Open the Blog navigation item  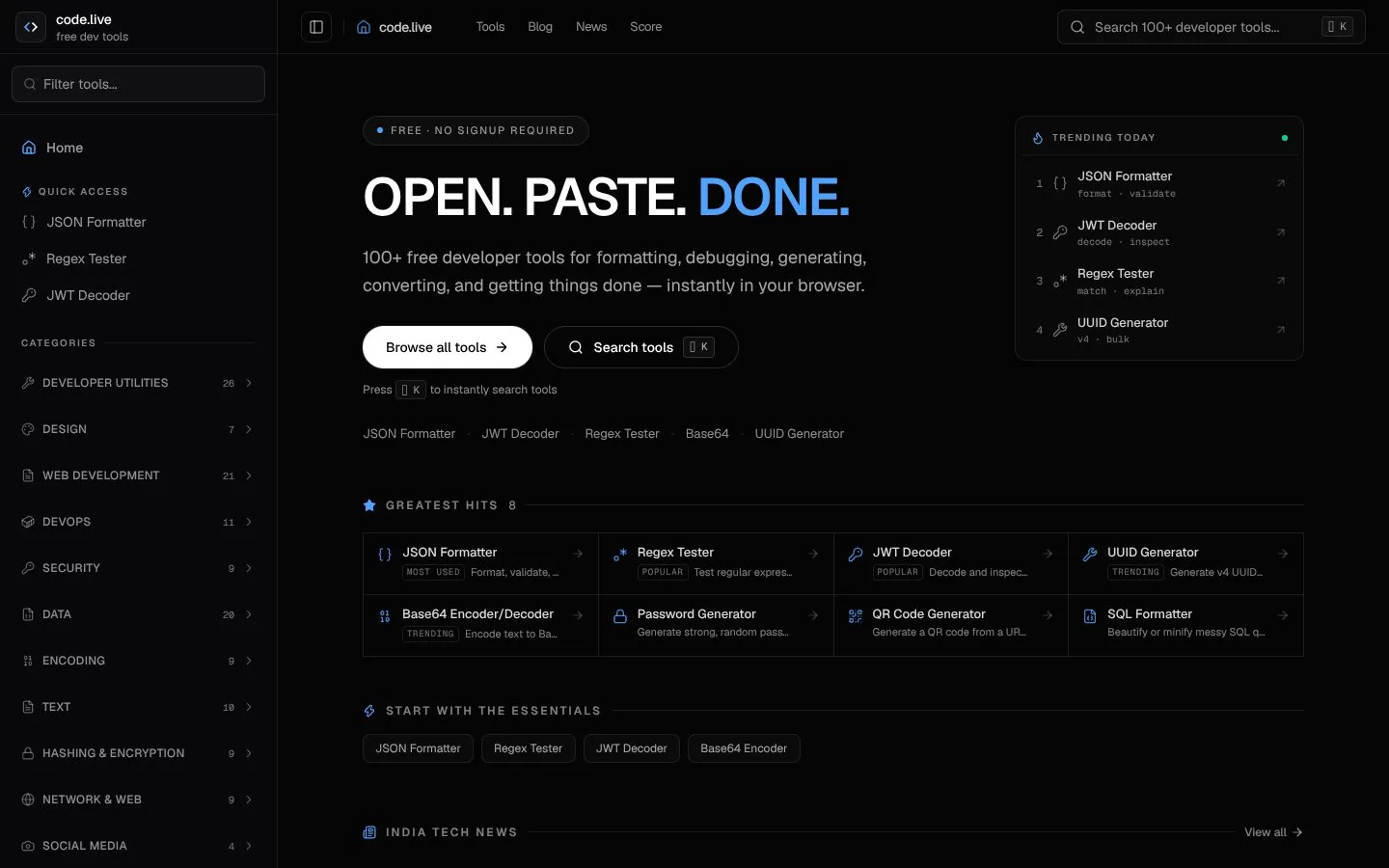coord(540,27)
